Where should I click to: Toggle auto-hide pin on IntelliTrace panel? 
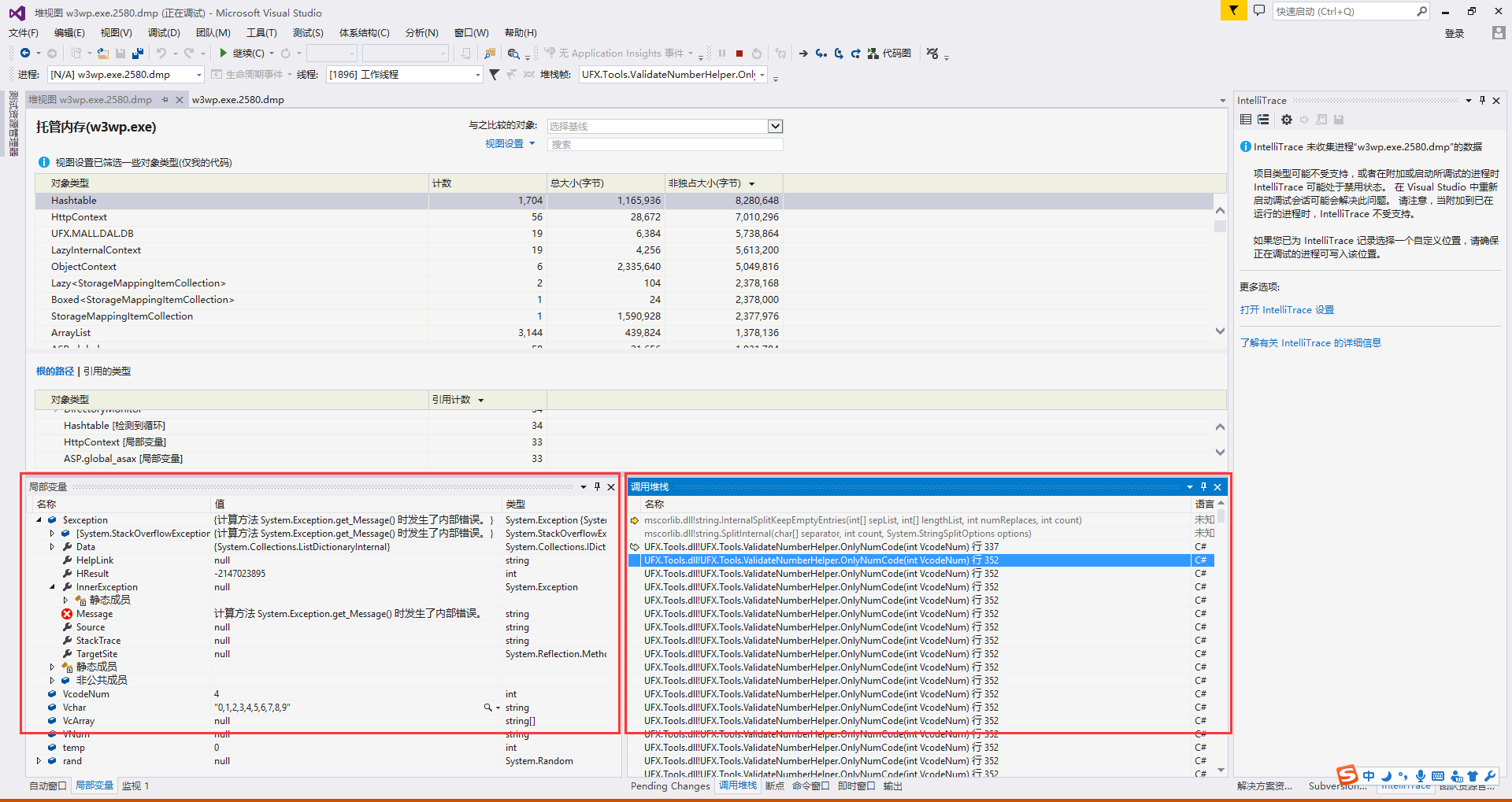pos(1482,100)
